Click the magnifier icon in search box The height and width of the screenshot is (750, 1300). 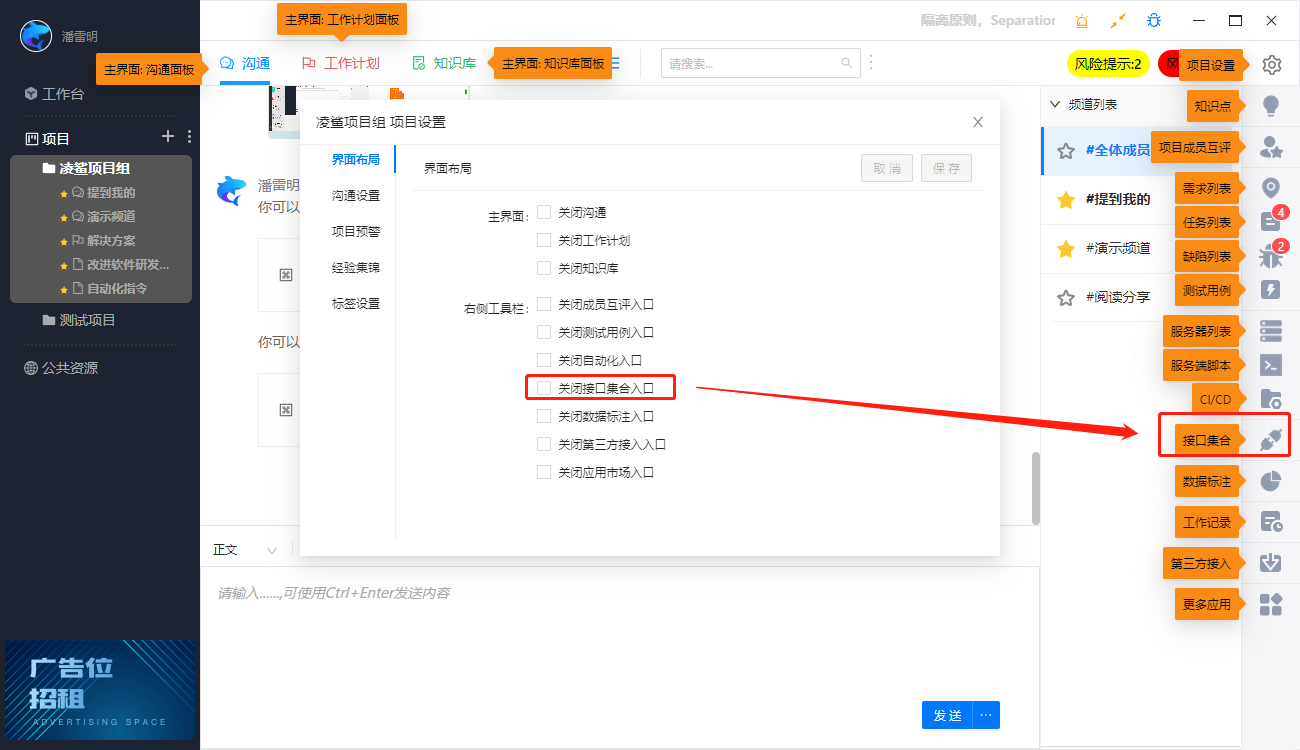(x=847, y=63)
